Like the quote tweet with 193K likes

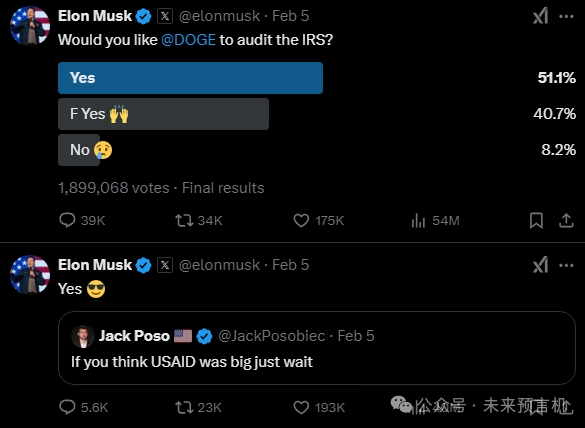tap(319, 407)
